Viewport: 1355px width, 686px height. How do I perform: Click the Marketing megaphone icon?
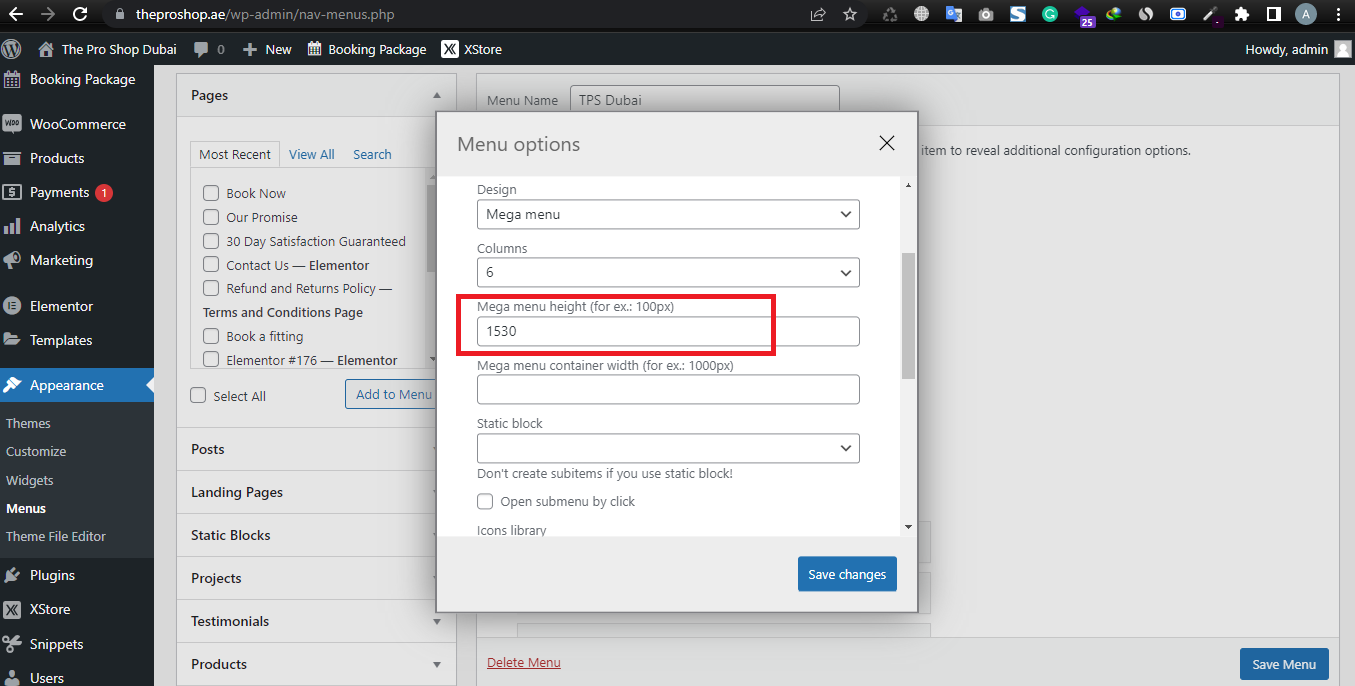pos(12,260)
